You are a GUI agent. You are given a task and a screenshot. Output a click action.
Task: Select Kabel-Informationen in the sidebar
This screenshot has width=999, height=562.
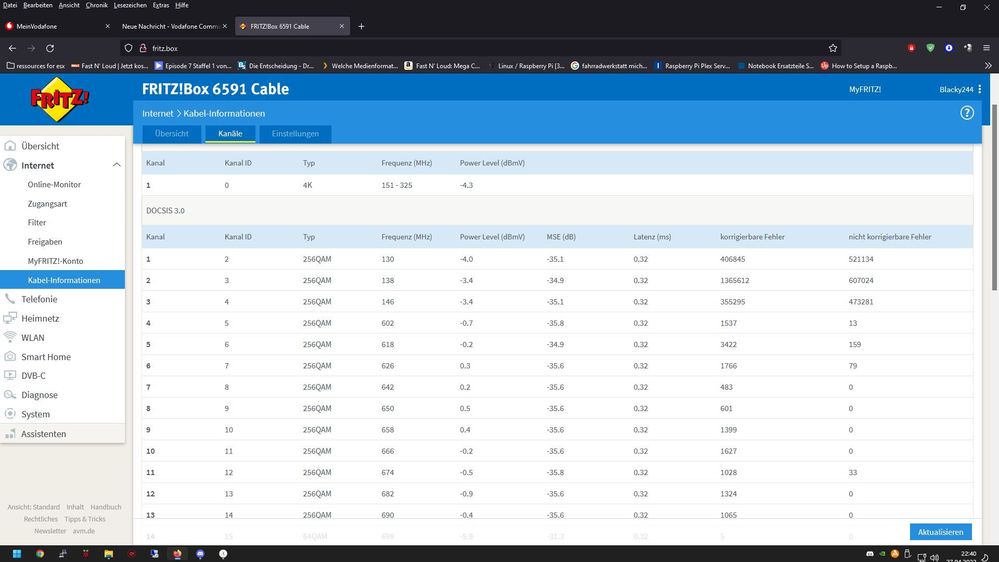pyautogui.click(x=62, y=280)
